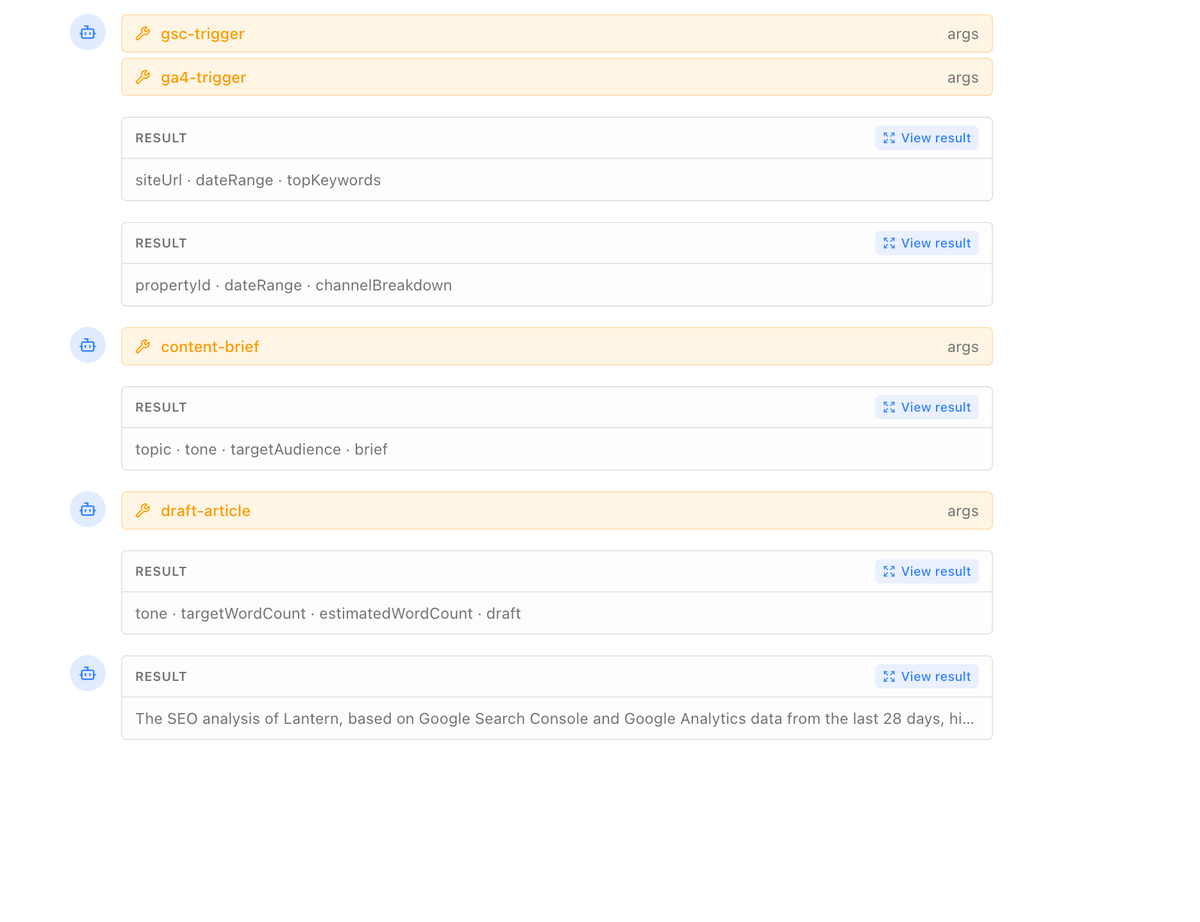This screenshot has height=922, width=1200.
Task: Click the bot avatar next to the SEO analysis result
Action: coord(87,673)
